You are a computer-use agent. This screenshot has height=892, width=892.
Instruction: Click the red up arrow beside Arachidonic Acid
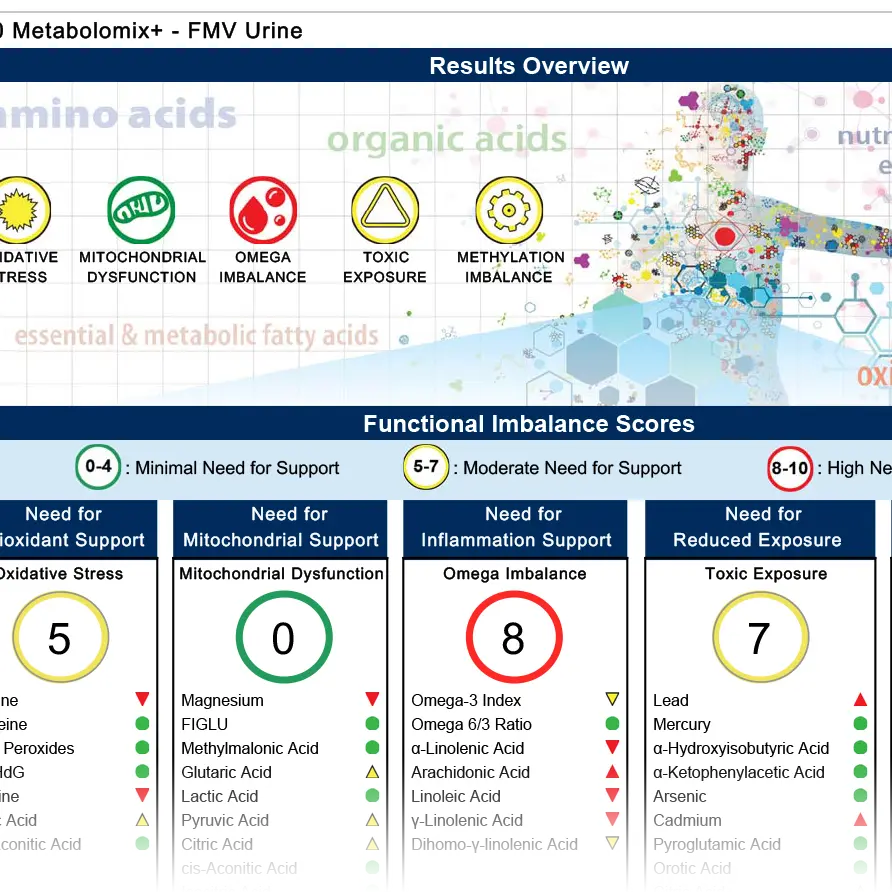pos(612,772)
